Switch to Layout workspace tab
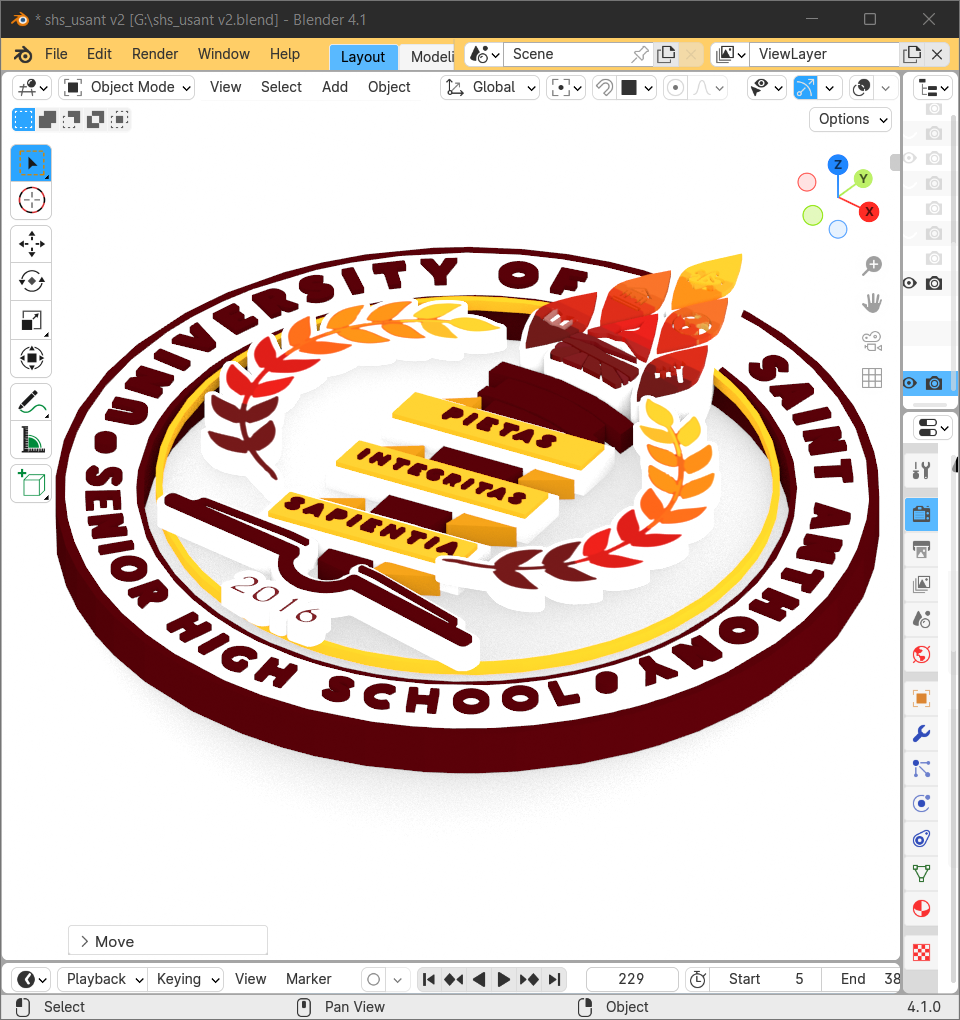The image size is (960, 1020). [x=363, y=57]
